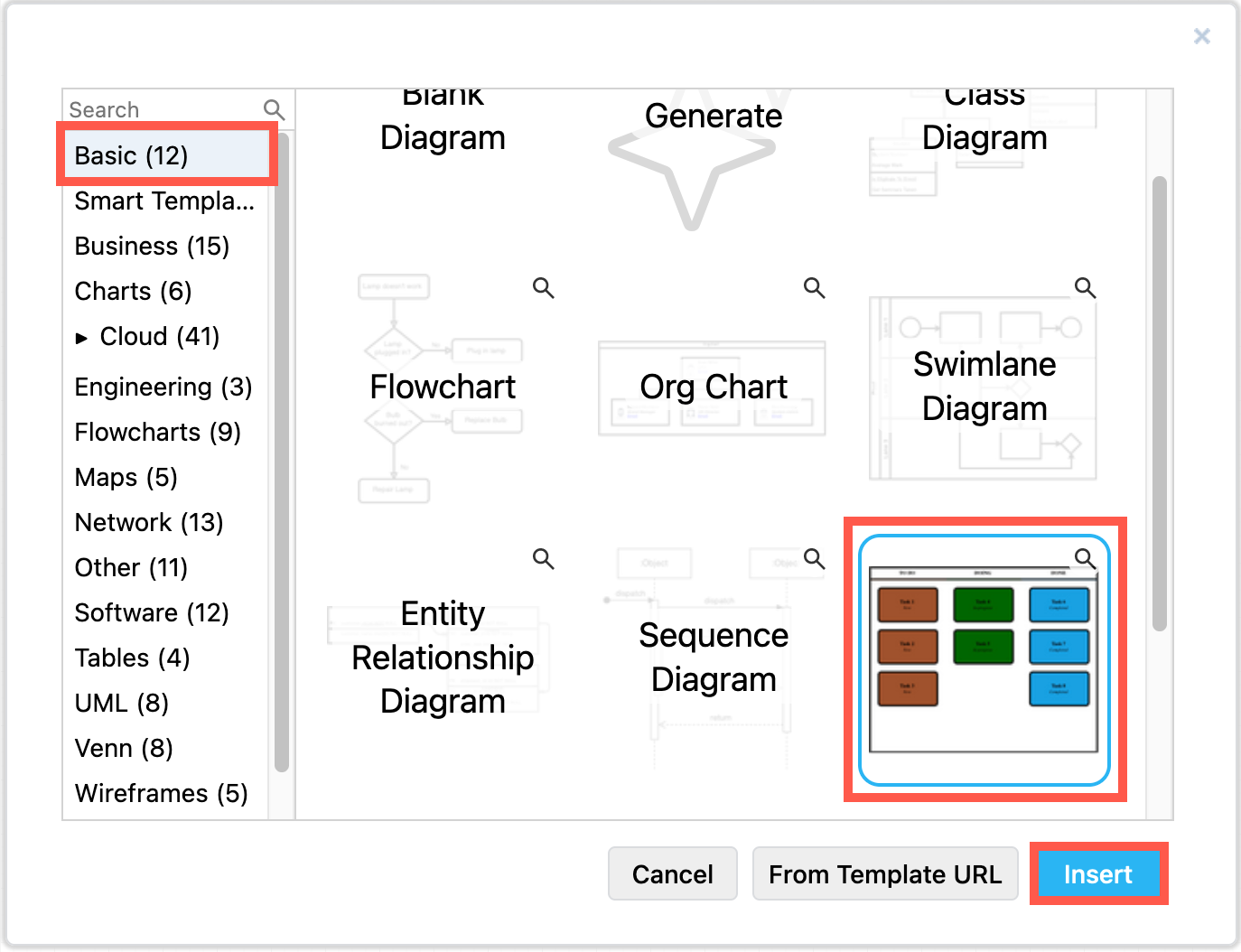Cancel the template selection

[x=672, y=873]
